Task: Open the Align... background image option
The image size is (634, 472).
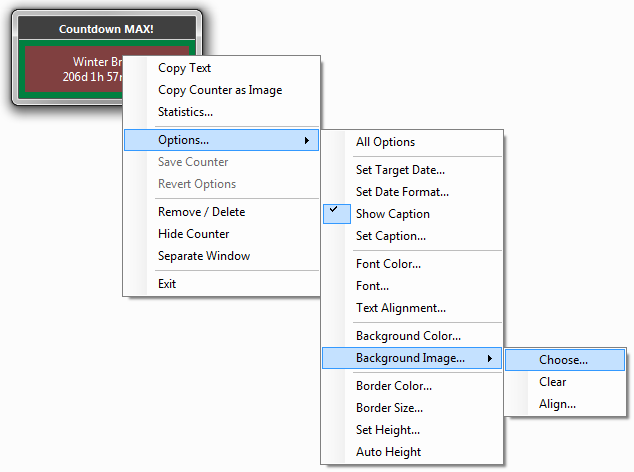Action: click(557, 404)
